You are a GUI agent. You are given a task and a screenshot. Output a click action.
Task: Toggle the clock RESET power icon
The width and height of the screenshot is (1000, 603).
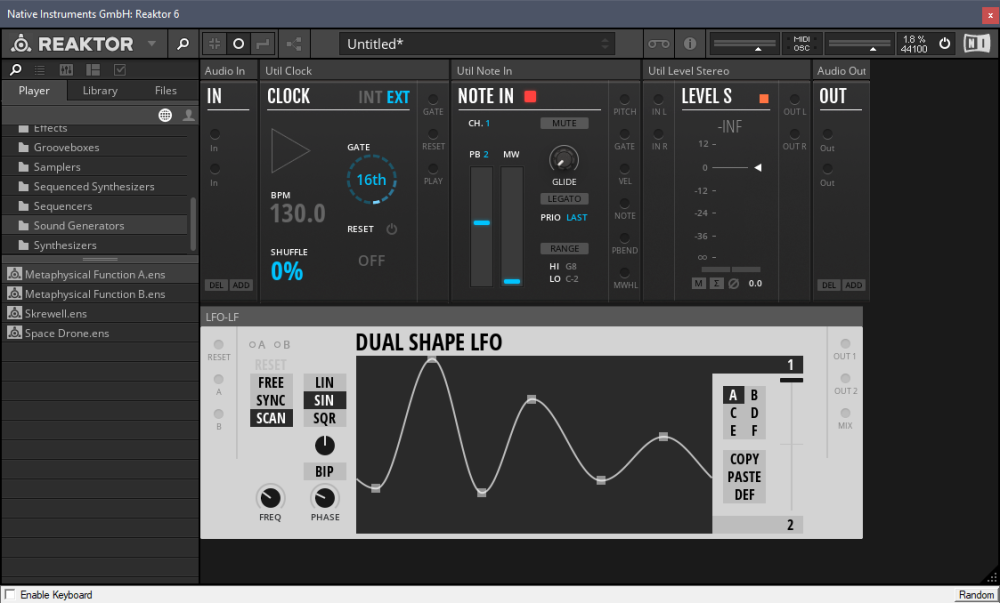392,229
